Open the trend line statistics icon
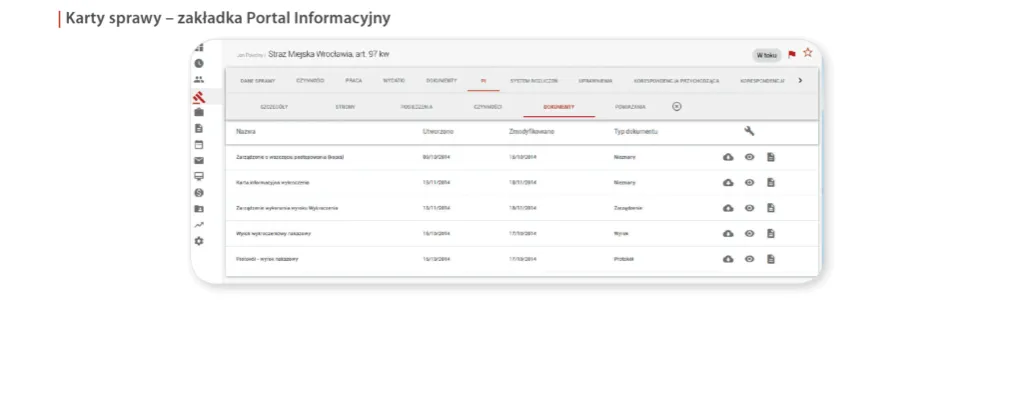 199,224
